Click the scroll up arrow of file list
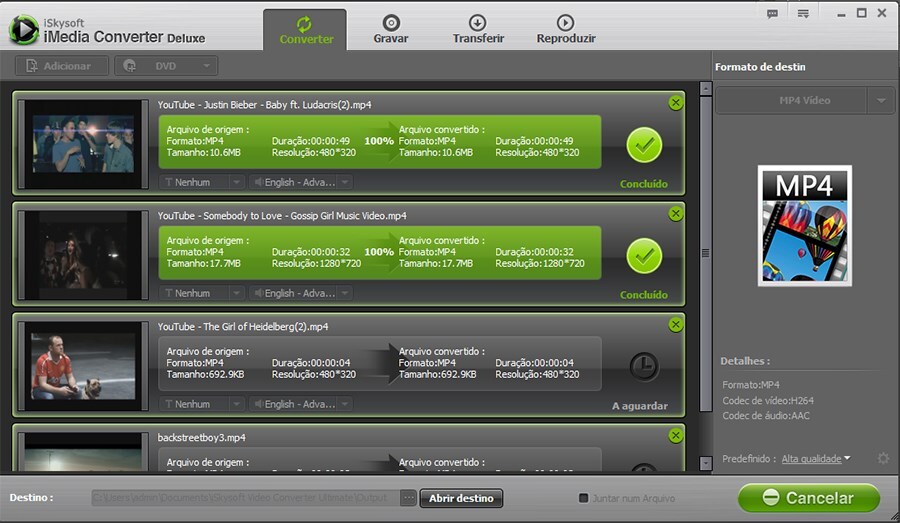This screenshot has height=523, width=900. tap(705, 88)
